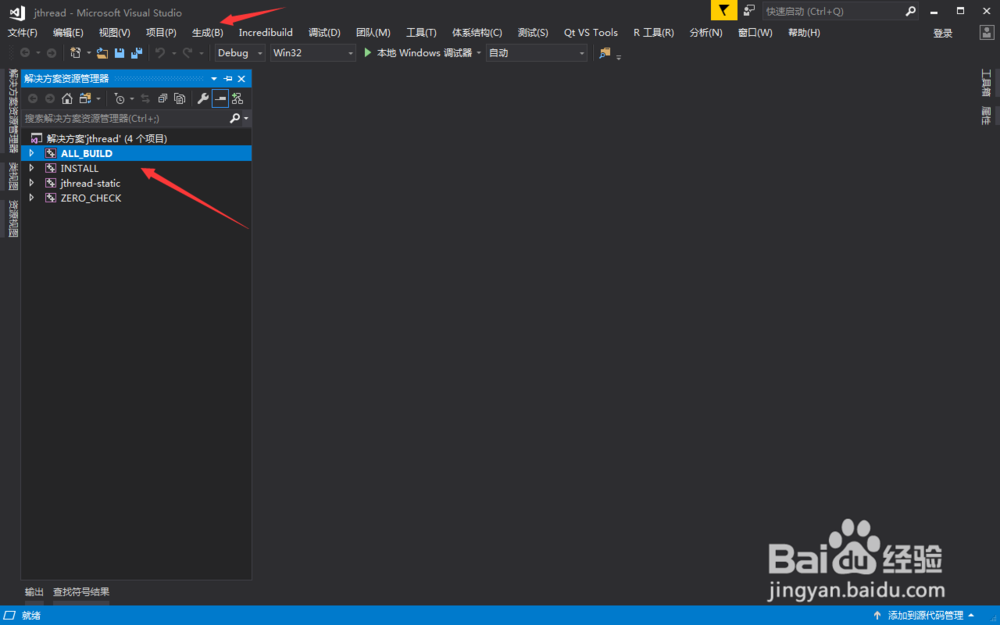This screenshot has width=1000, height=625.
Task: Click the Save All icon
Action: (x=136, y=53)
